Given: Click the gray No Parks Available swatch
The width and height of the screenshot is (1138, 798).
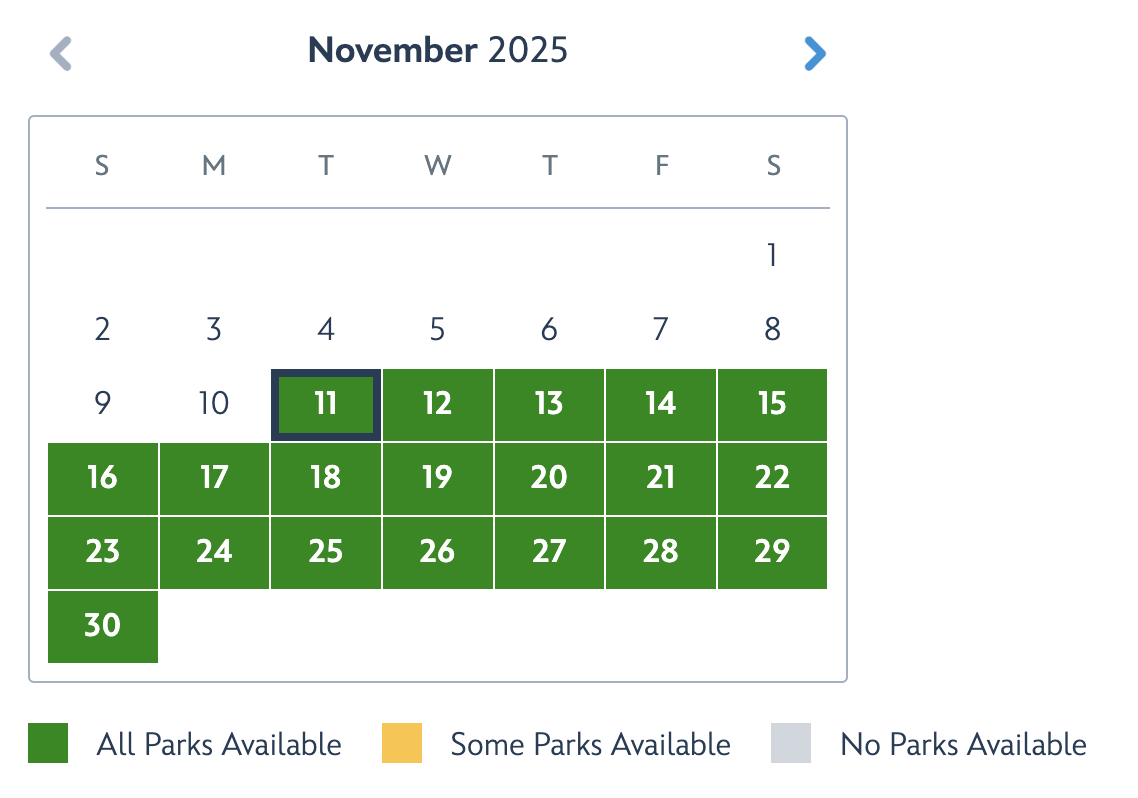Looking at the screenshot, I should click(791, 744).
